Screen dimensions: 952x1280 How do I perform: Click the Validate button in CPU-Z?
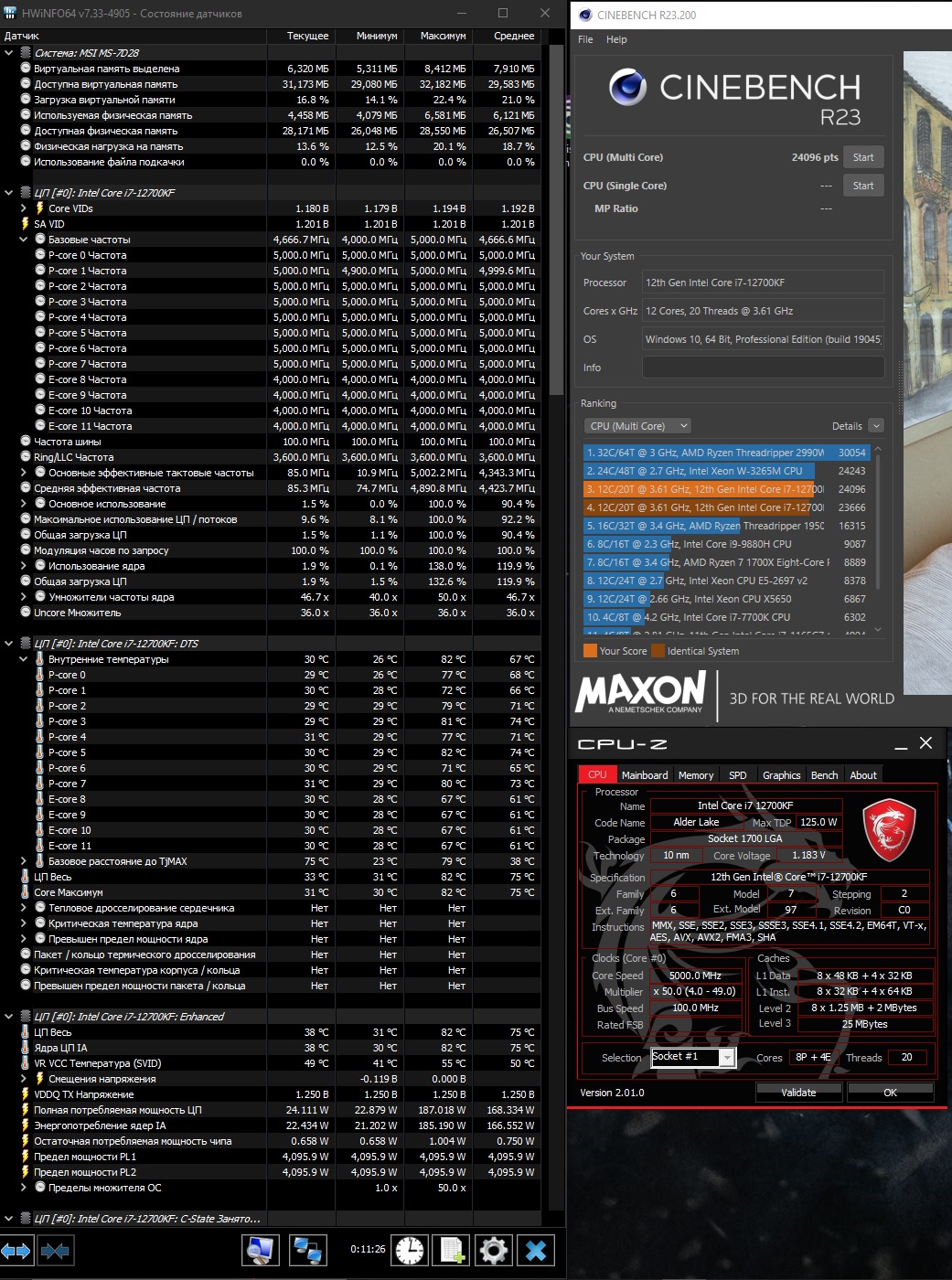coord(798,1093)
